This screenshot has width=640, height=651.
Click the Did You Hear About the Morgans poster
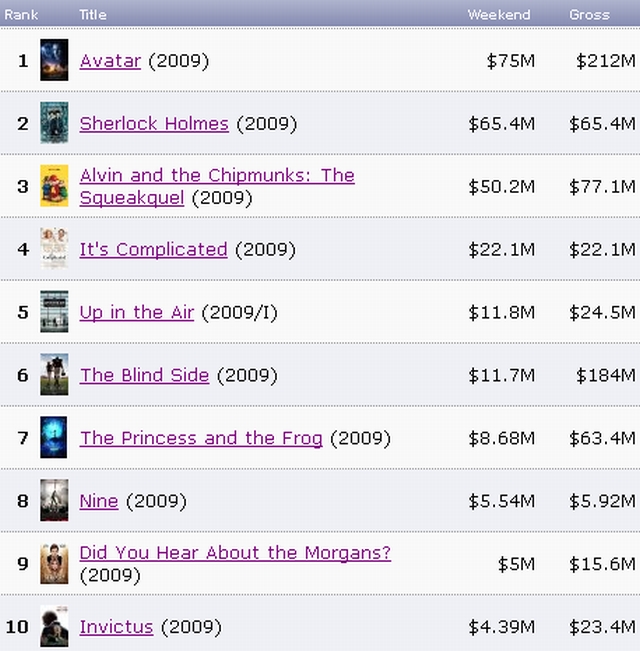[54, 564]
